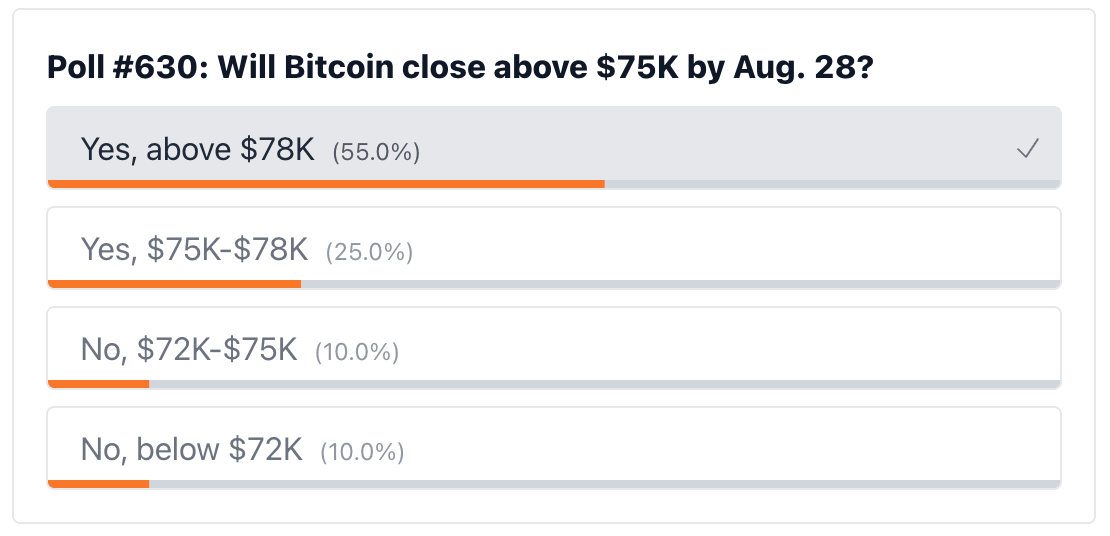This screenshot has width=1110, height=536.
Task: Click empty area right of "No, below $72K" text
Action: pyautogui.click(x=733, y=447)
